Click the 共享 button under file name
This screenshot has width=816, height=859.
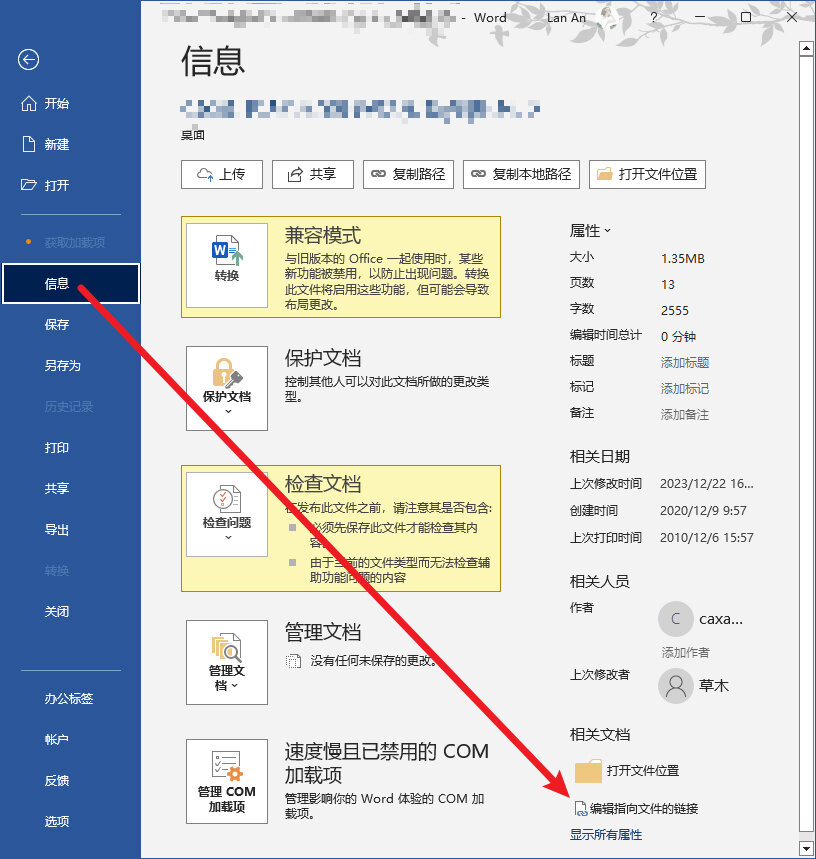click(x=313, y=174)
